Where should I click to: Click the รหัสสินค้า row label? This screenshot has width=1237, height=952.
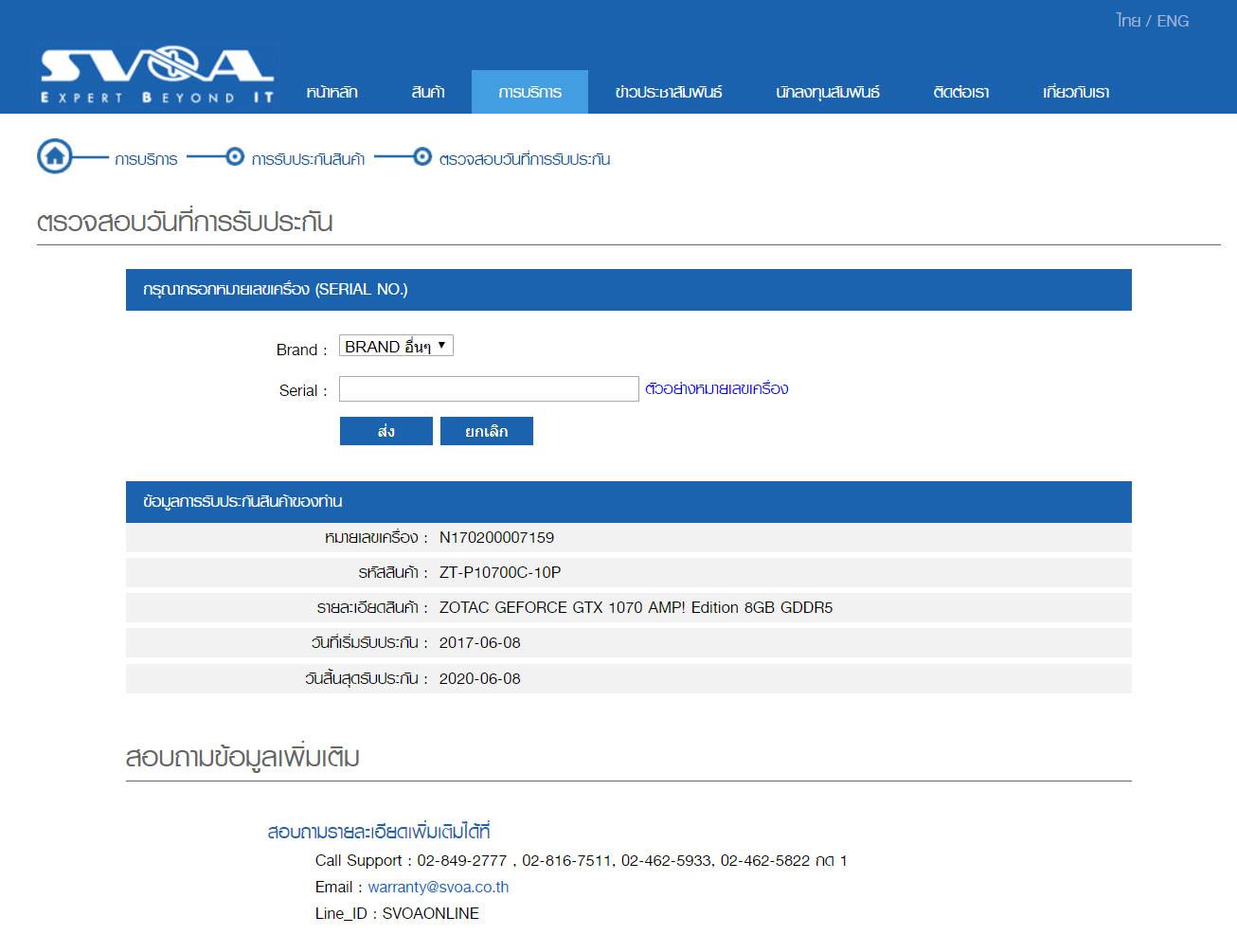(x=393, y=572)
